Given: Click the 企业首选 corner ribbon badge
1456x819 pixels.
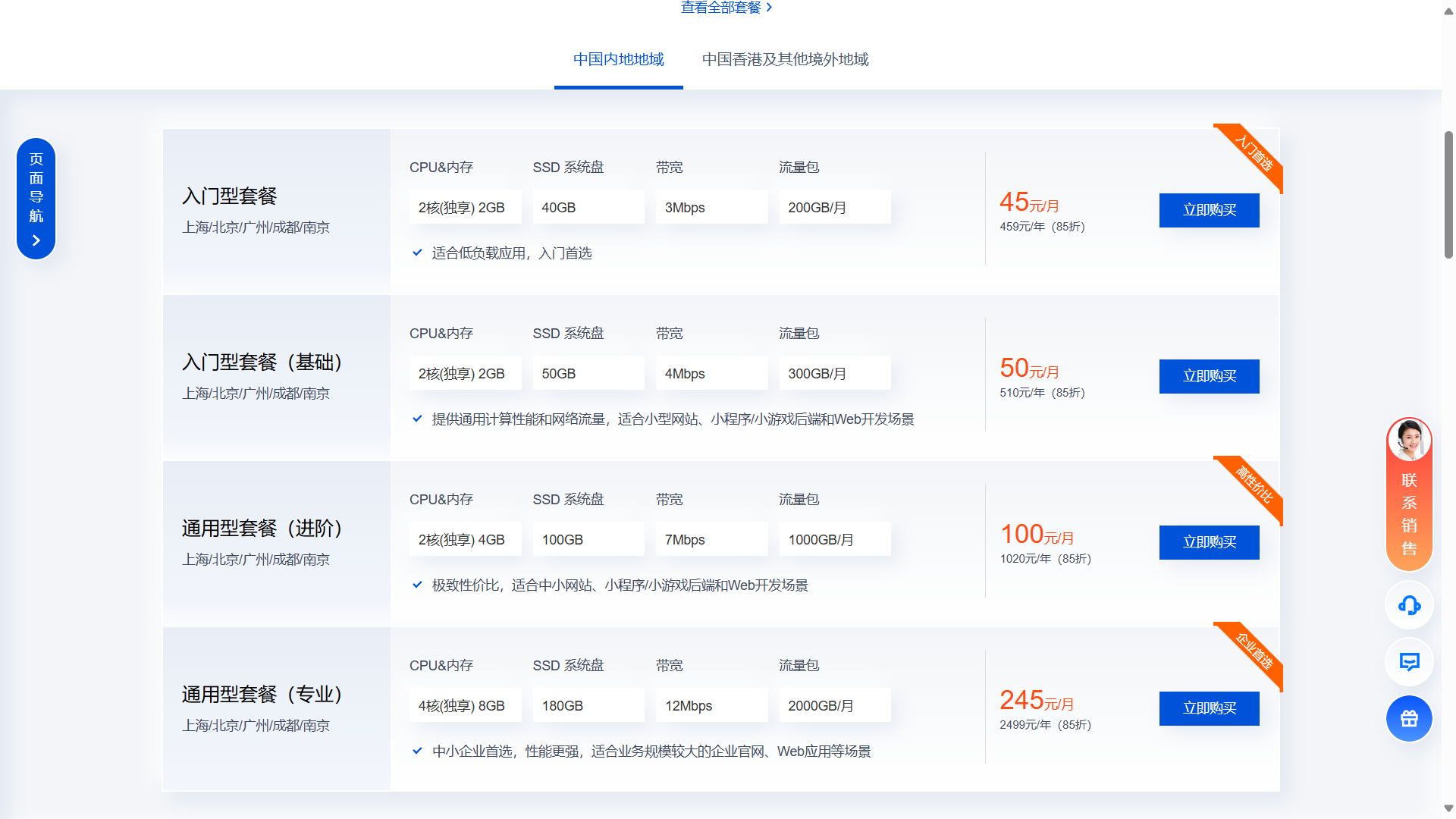Looking at the screenshot, I should [x=1255, y=651].
